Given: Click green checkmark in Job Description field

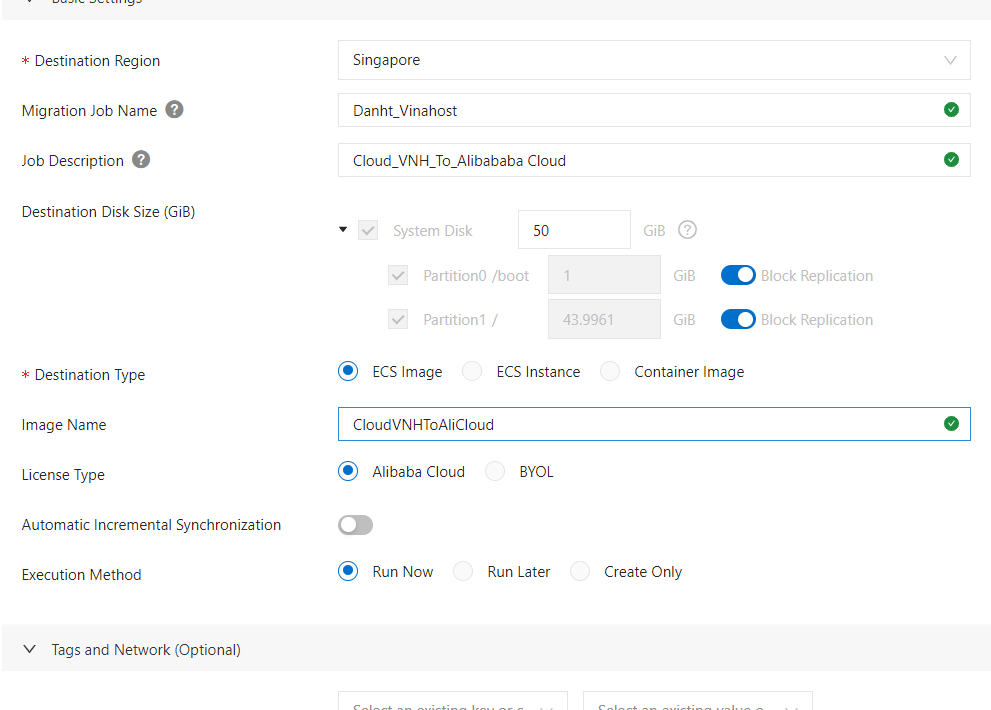Looking at the screenshot, I should click(x=951, y=160).
